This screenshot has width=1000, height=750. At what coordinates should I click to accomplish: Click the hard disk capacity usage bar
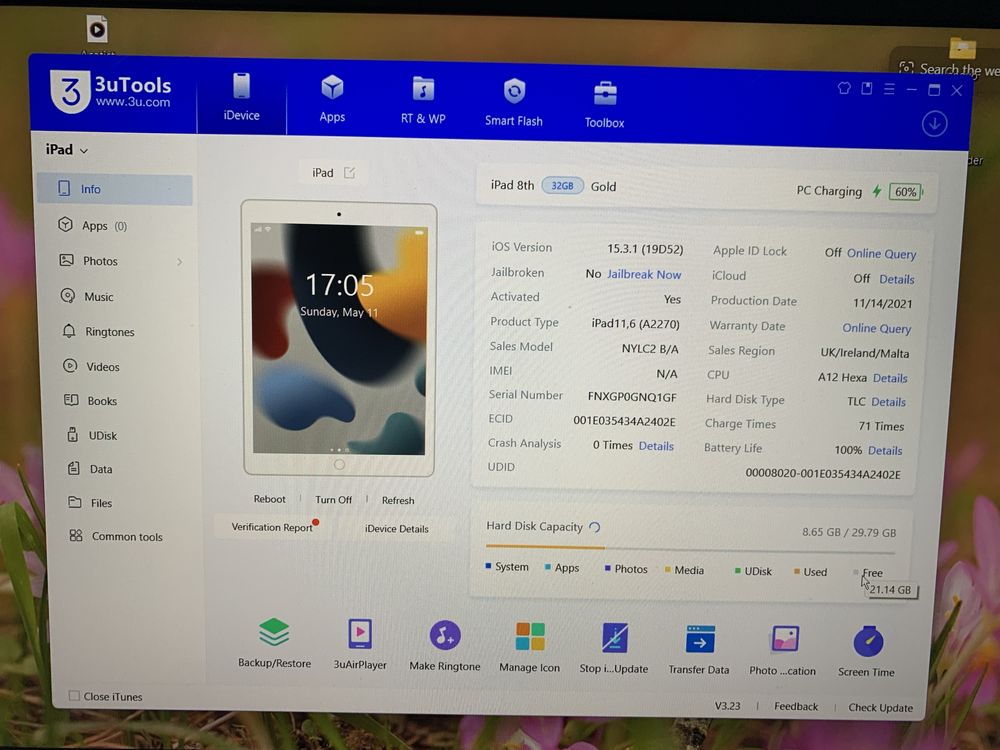pyautogui.click(x=691, y=549)
